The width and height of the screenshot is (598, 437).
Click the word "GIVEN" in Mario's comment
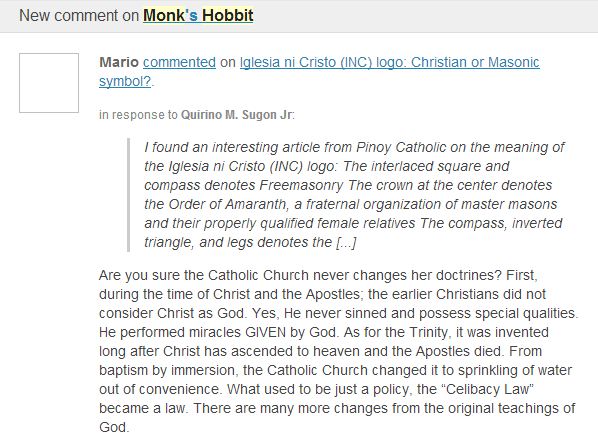(265, 332)
